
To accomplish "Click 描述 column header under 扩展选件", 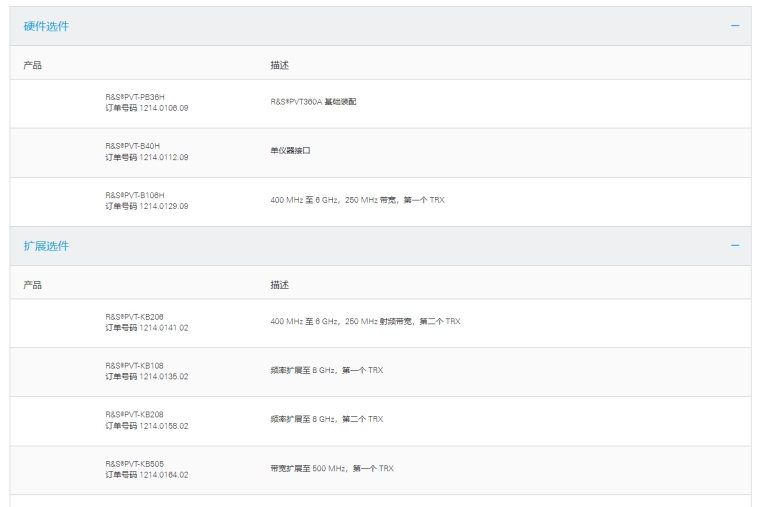I will 279,285.
